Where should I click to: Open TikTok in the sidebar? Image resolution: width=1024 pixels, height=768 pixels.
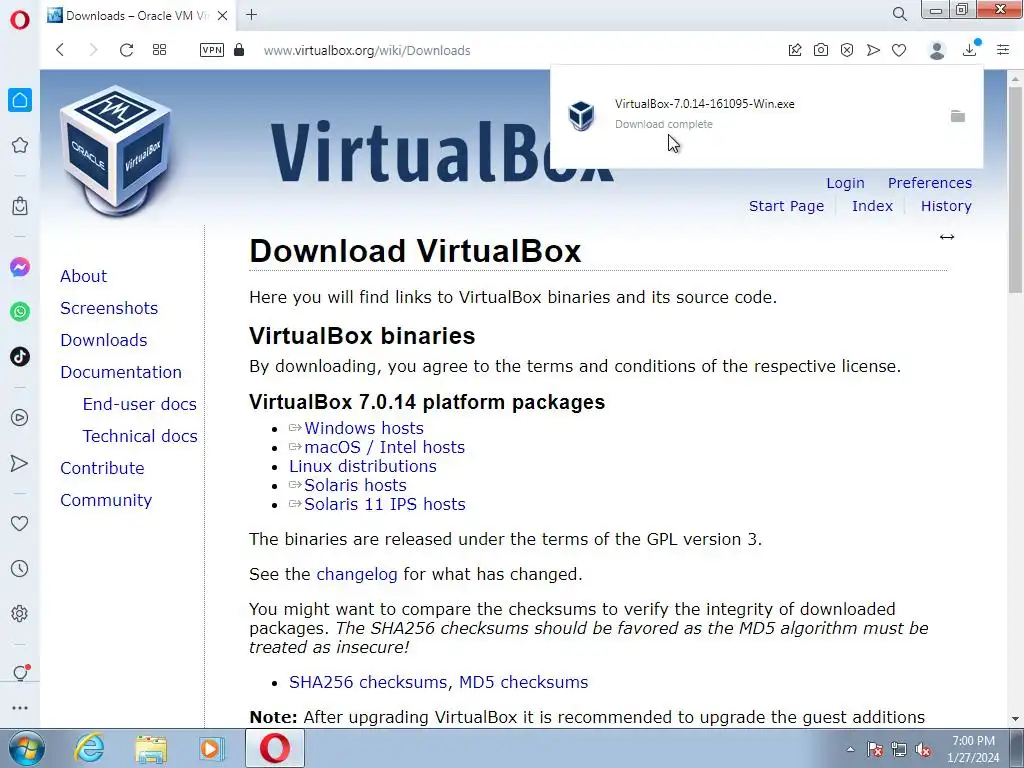pyautogui.click(x=20, y=357)
